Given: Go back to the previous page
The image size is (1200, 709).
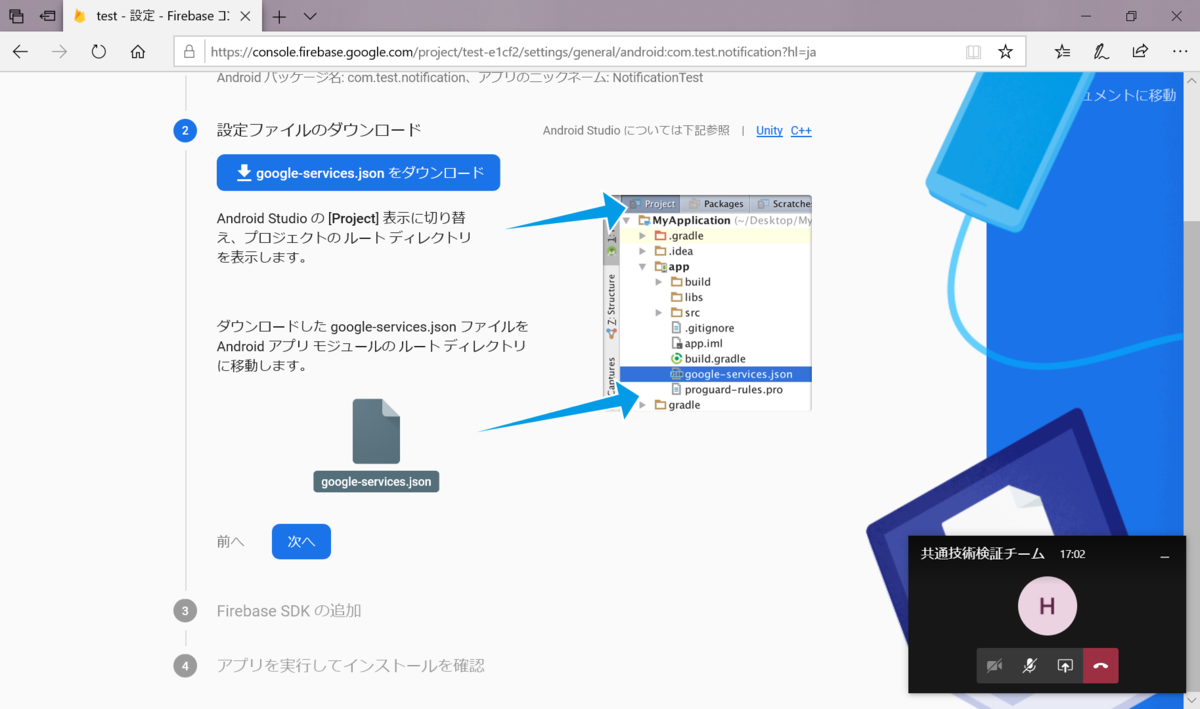Looking at the screenshot, I should [20, 52].
